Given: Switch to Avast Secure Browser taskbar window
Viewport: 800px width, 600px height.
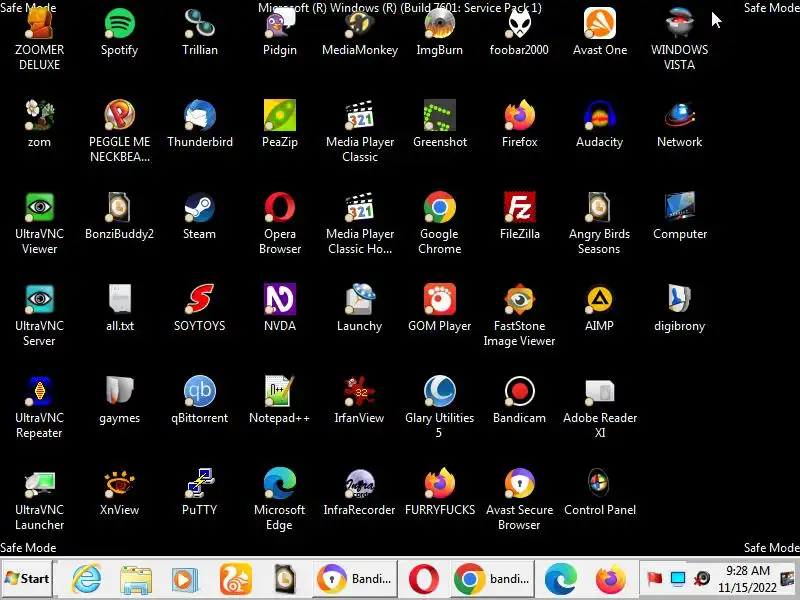Looking at the screenshot, I should point(355,579).
